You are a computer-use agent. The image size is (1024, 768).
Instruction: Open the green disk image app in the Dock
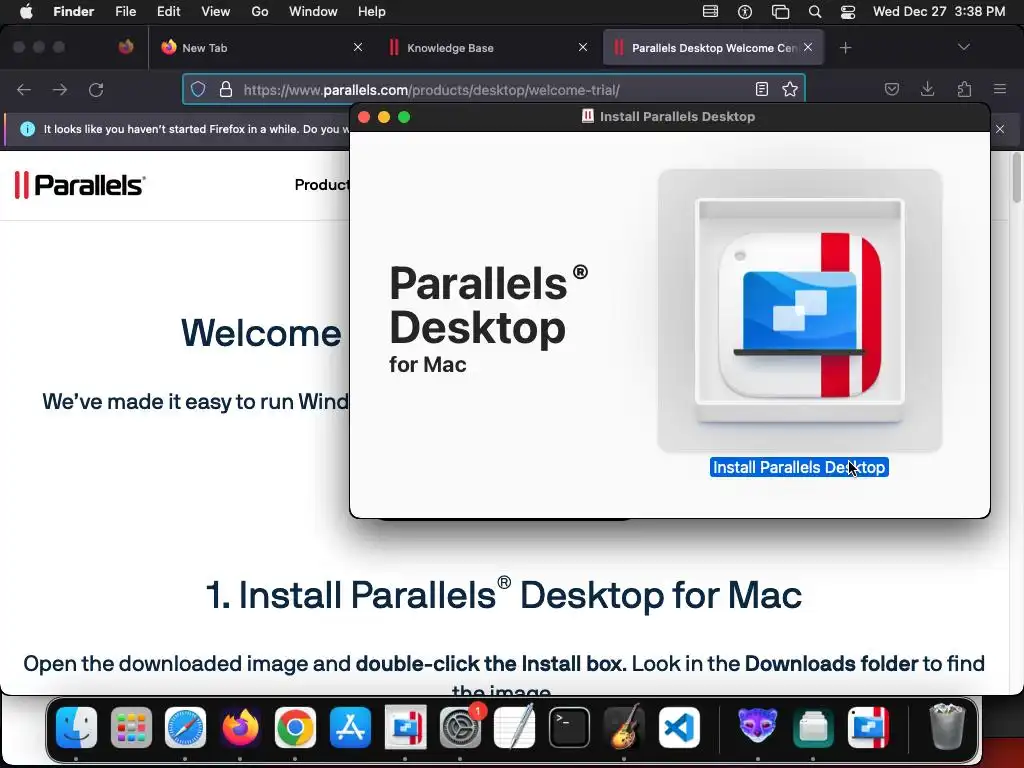(x=813, y=727)
